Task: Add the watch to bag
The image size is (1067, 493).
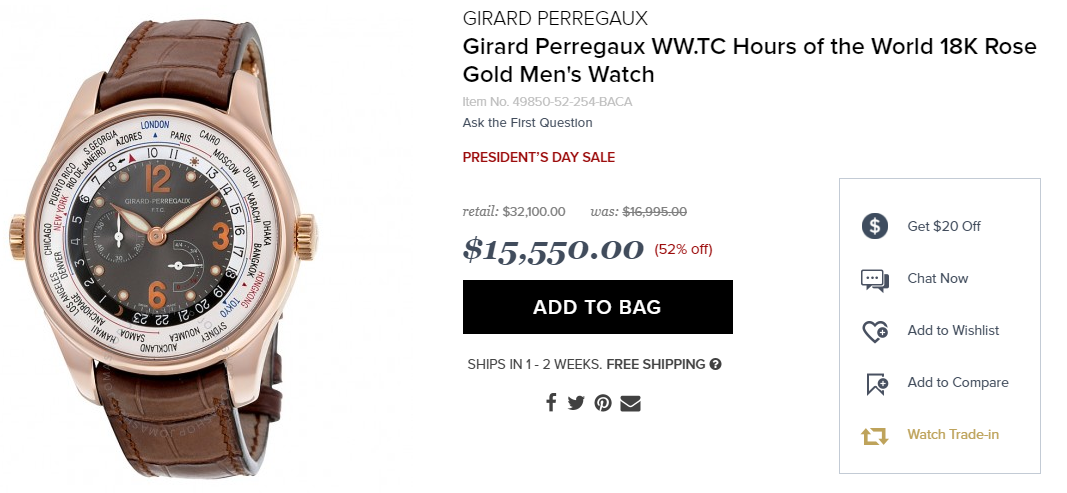Action: (597, 307)
